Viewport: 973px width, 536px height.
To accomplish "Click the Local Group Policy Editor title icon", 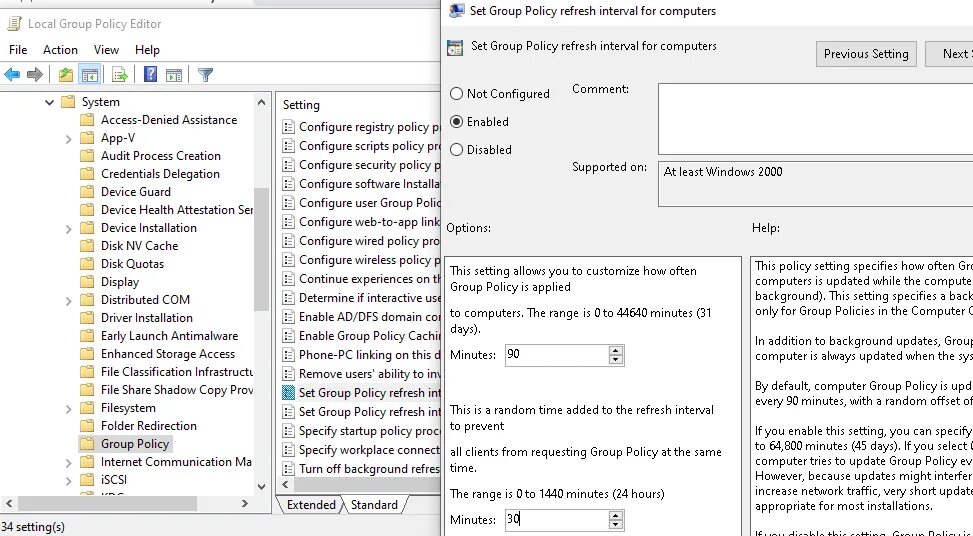I will [x=14, y=24].
